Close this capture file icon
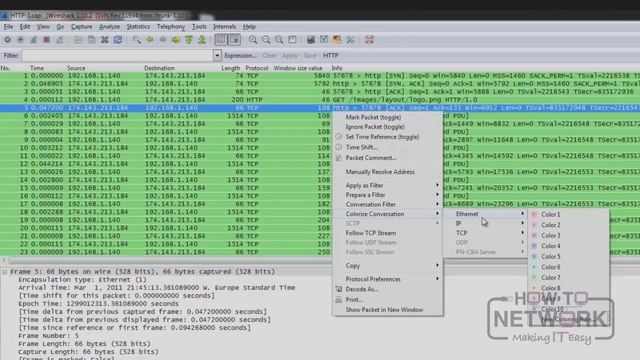 104,40
